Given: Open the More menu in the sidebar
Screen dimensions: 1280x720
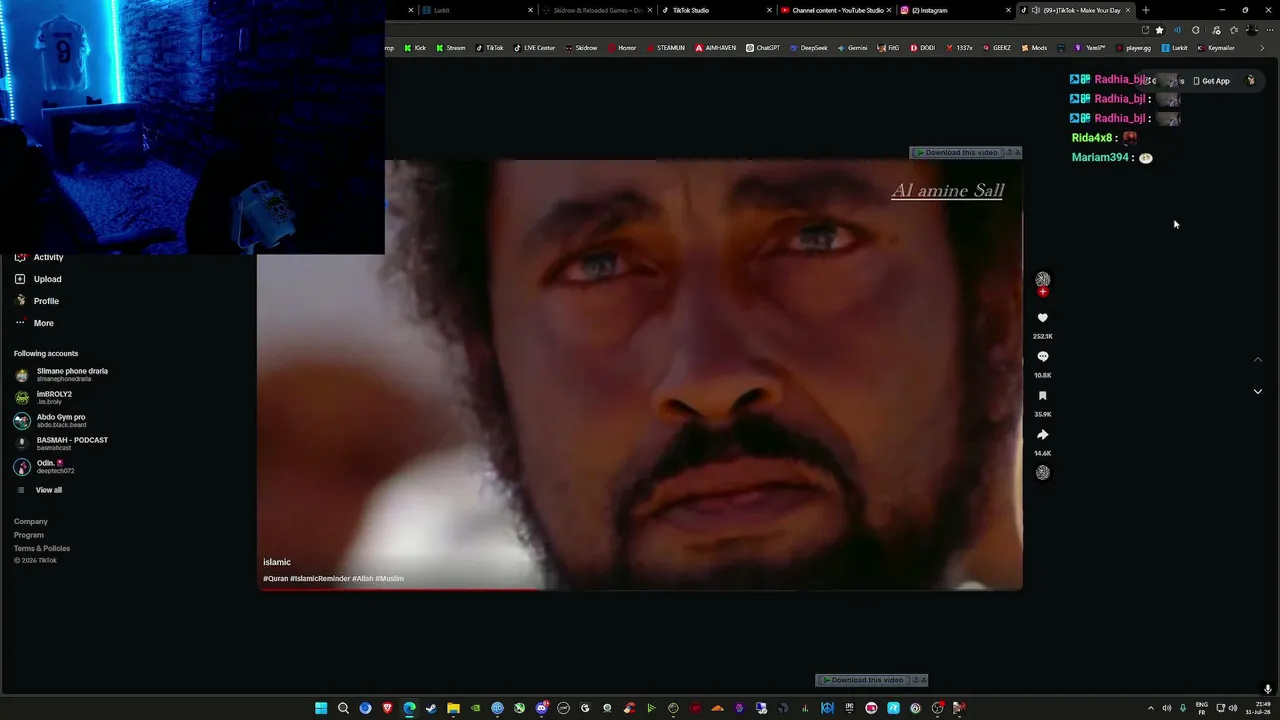Looking at the screenshot, I should click(34, 323).
